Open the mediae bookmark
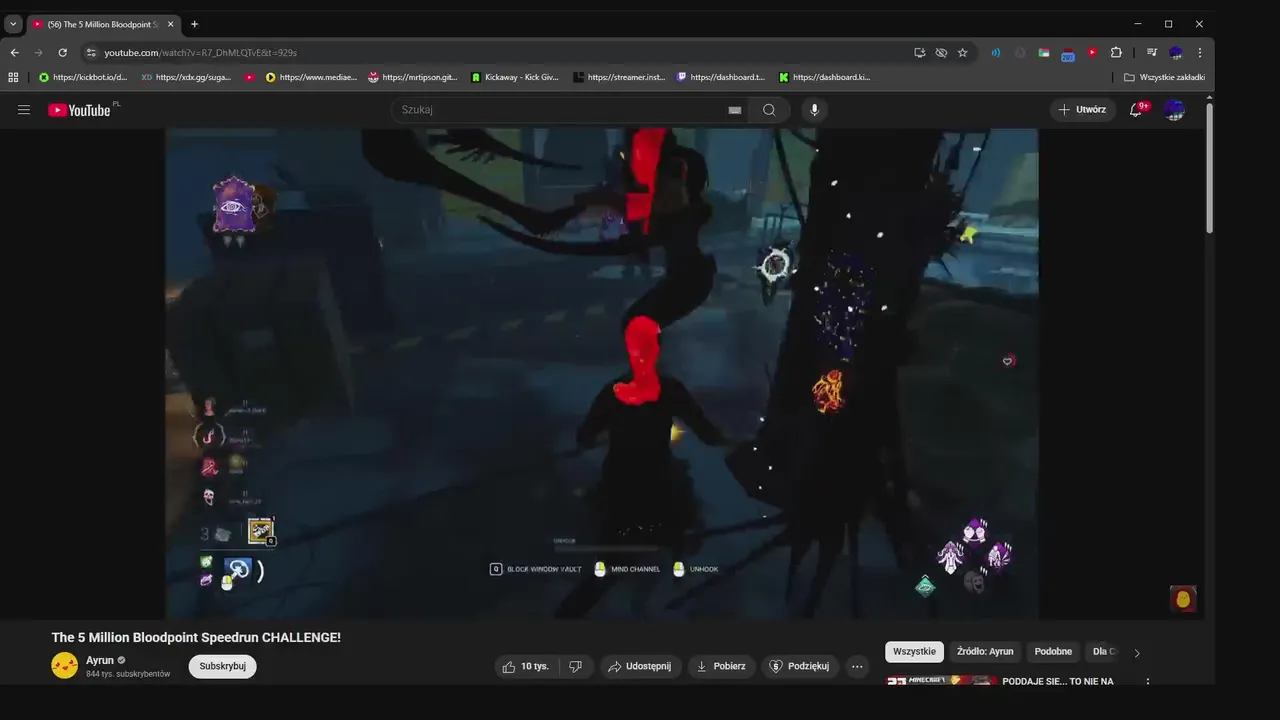 click(312, 77)
